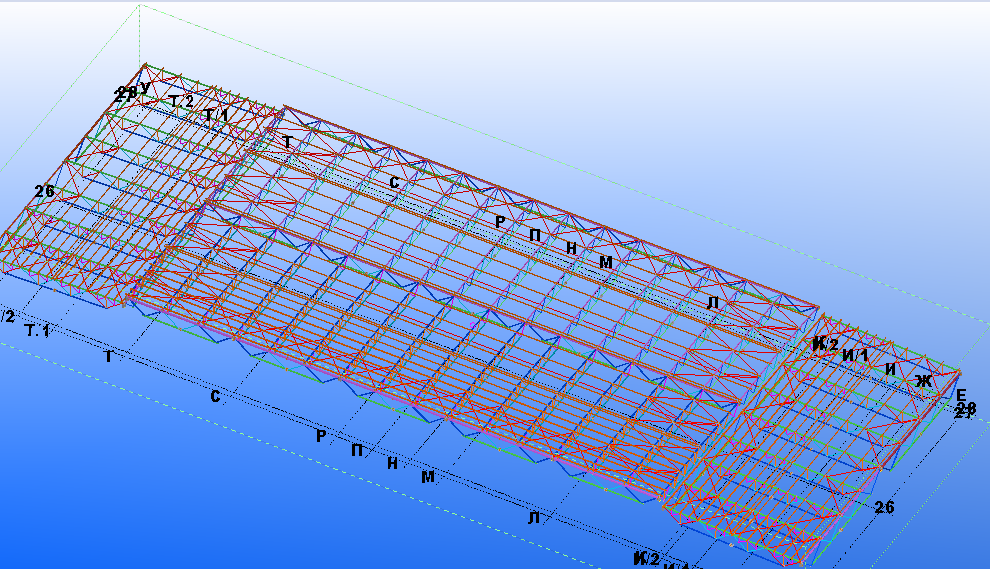This screenshot has height=569, width=990.
Task: Click lower grid label Л below the model
Action: 534,517
